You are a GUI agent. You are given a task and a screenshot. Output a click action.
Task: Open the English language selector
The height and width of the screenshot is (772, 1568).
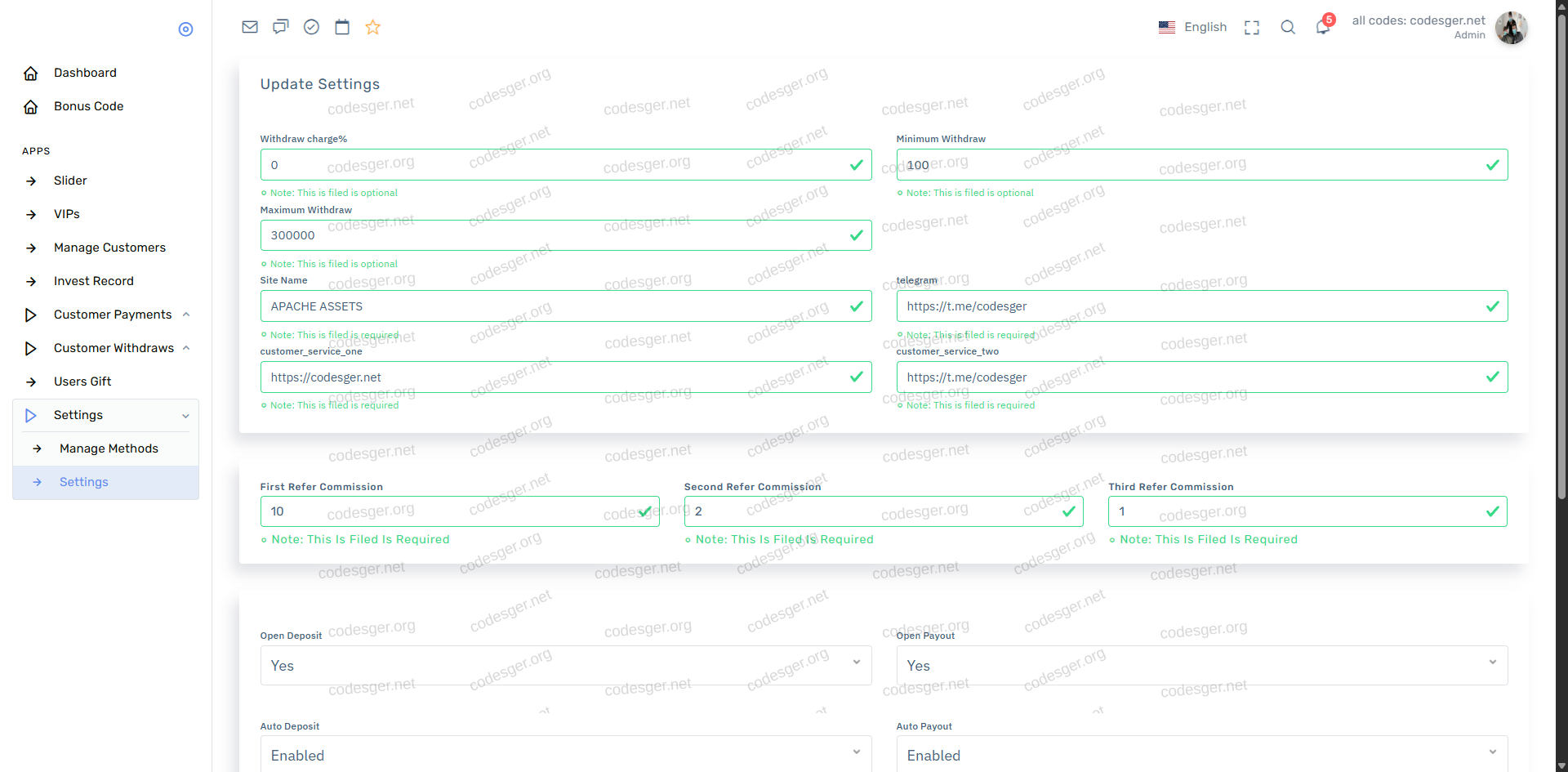click(x=1193, y=27)
